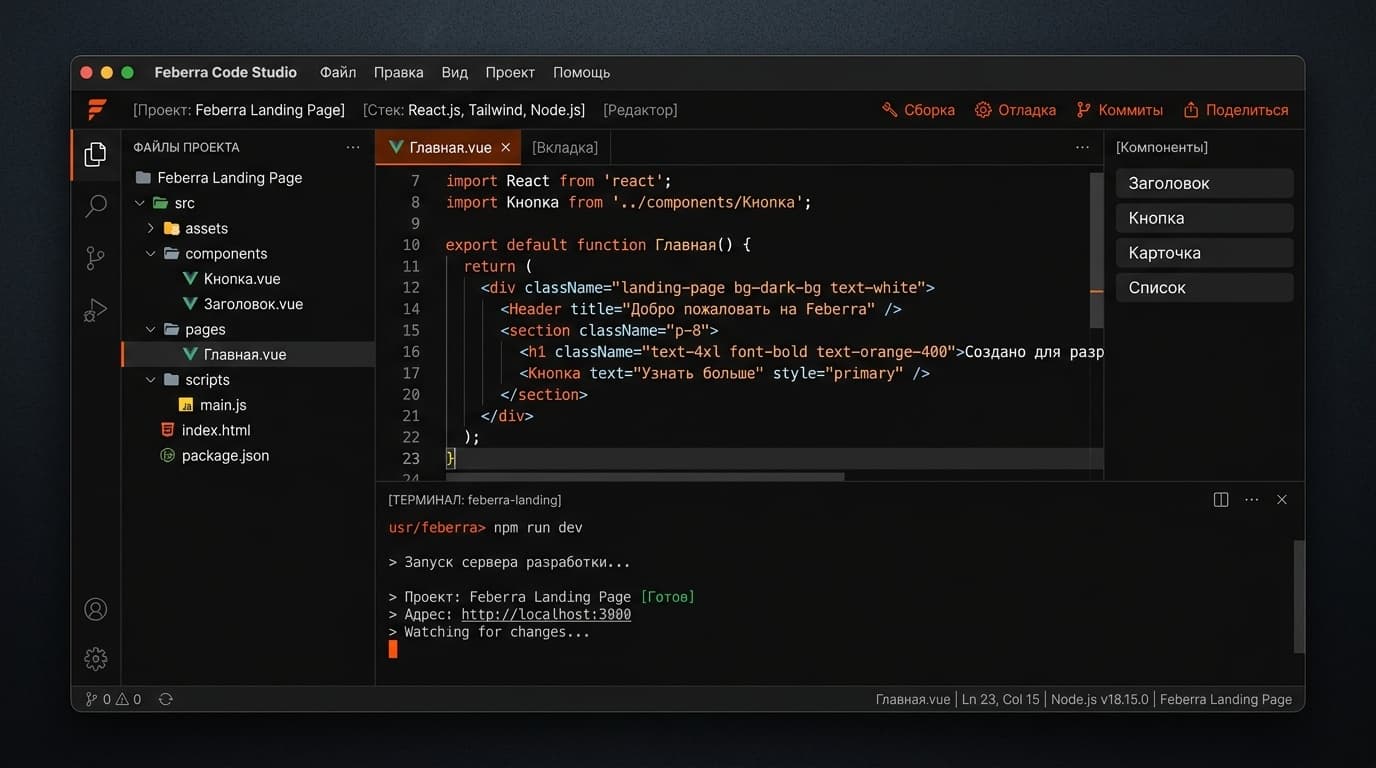Screen dimensions: 1376x768
Task: Open more options icon in Файлы проекта header
Action: [x=353, y=146]
